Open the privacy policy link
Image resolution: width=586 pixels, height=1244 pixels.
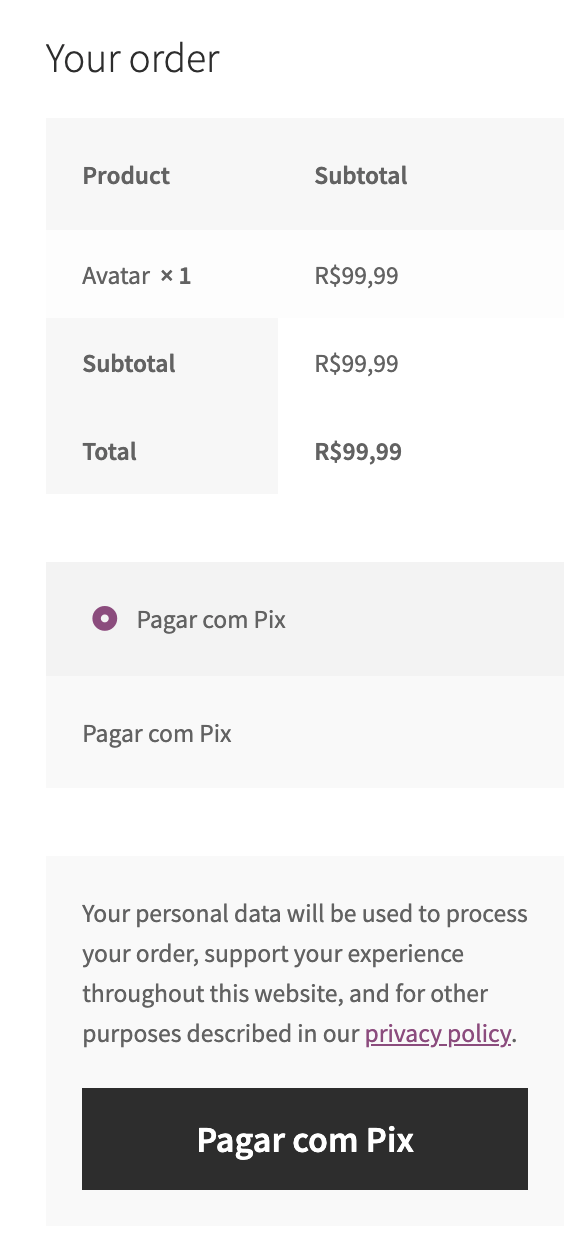(x=437, y=1033)
